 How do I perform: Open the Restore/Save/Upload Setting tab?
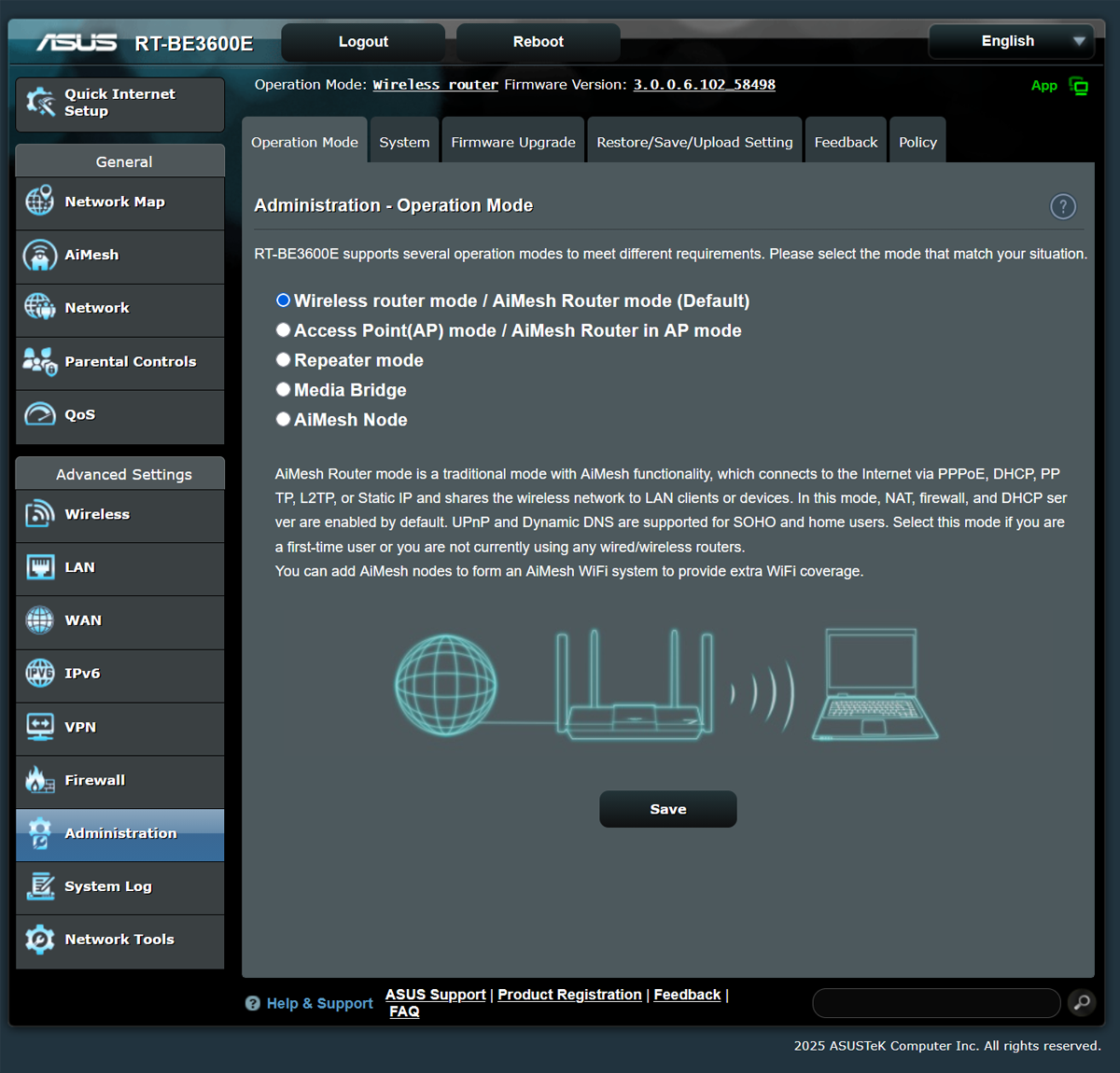point(694,141)
